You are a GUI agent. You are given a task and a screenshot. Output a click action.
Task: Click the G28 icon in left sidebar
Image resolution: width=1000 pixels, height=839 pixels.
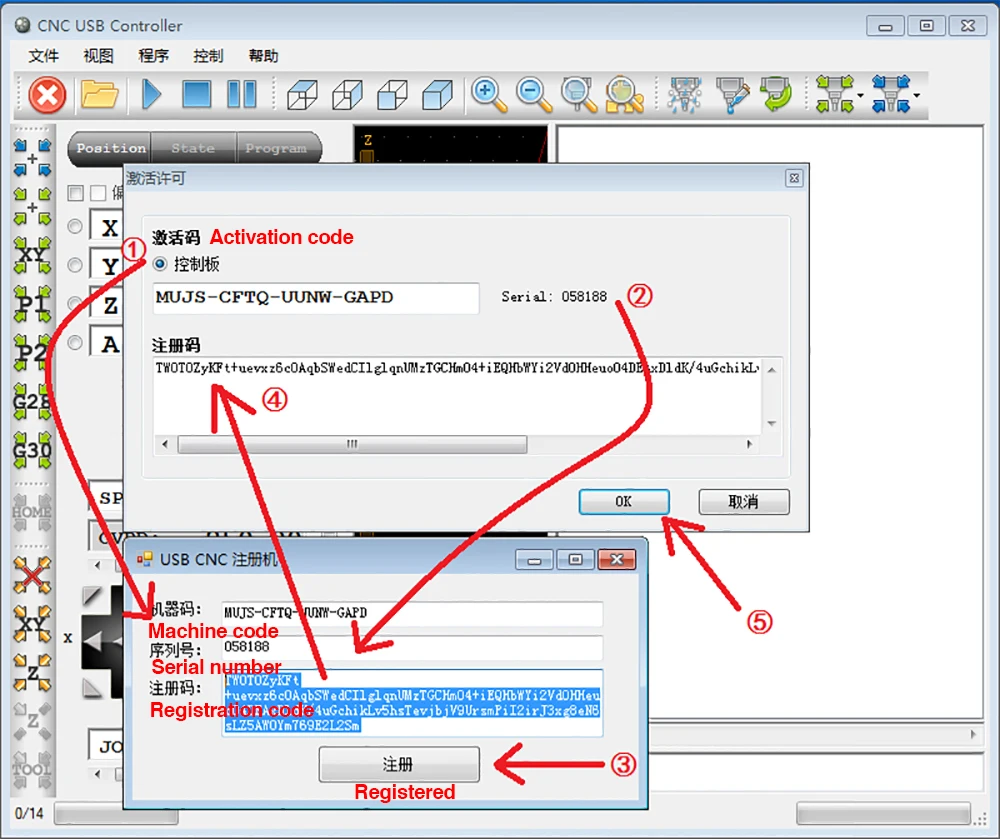coord(32,401)
